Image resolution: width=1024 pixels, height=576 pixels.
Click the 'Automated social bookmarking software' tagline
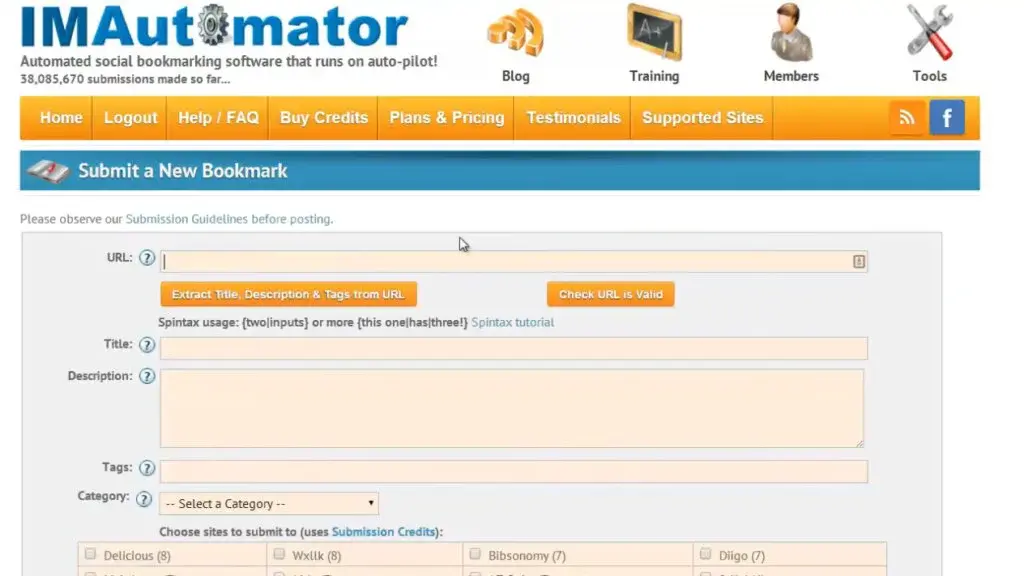[x=229, y=61]
